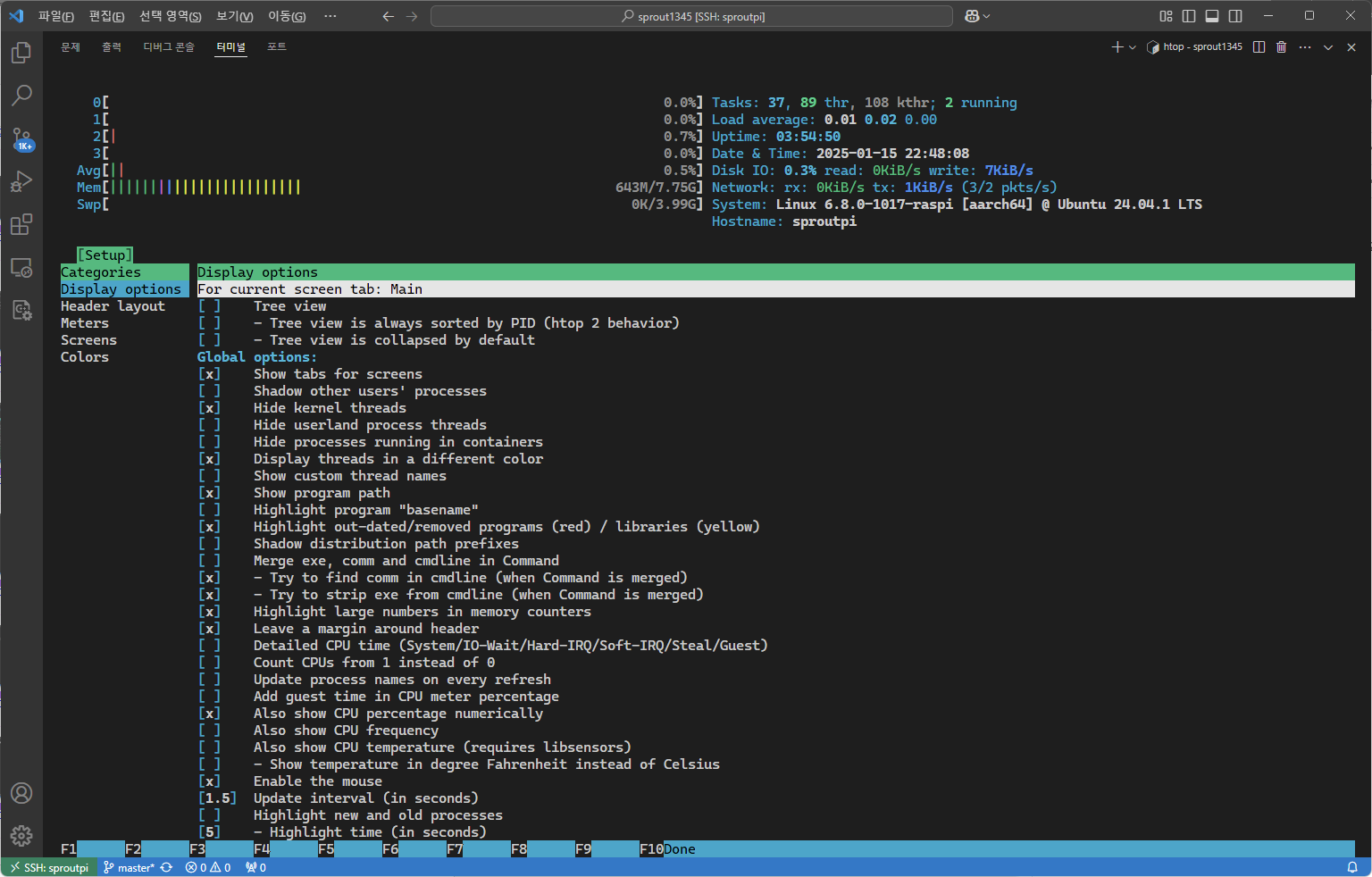The height and width of the screenshot is (877, 1372).
Task: Expand the Copilot dropdown chevron
Action: coord(986,16)
